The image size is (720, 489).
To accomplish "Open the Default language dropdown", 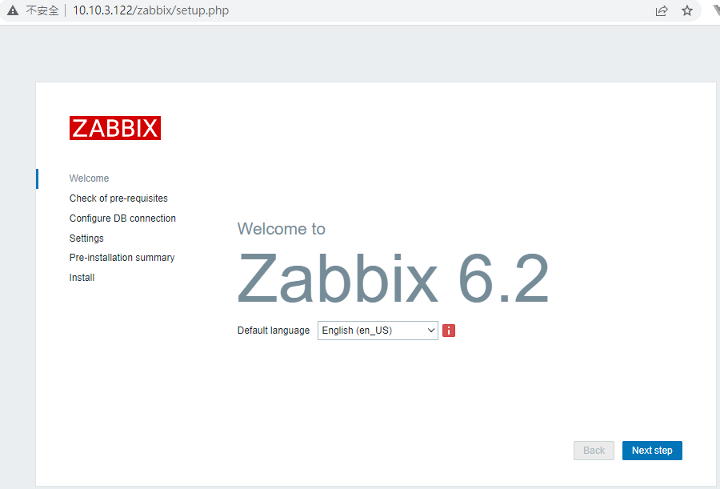I will (377, 331).
